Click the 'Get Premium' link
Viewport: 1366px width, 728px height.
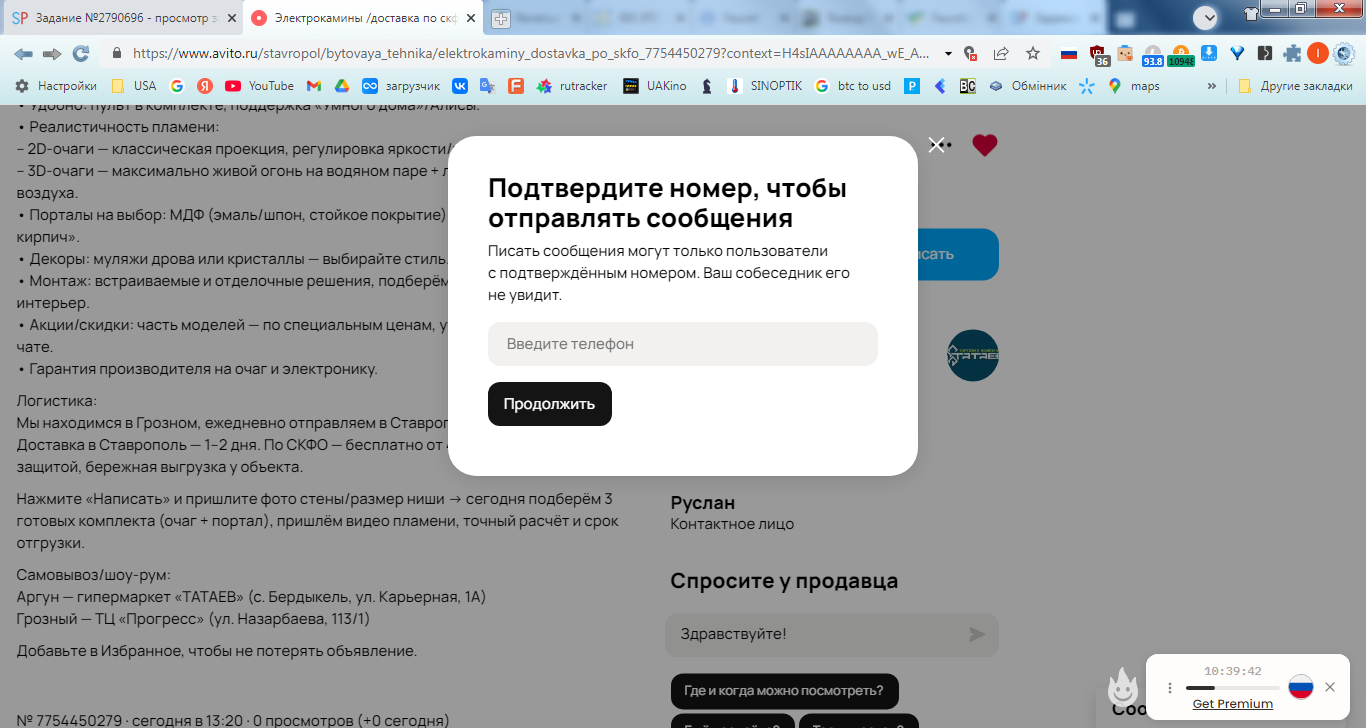1233,704
